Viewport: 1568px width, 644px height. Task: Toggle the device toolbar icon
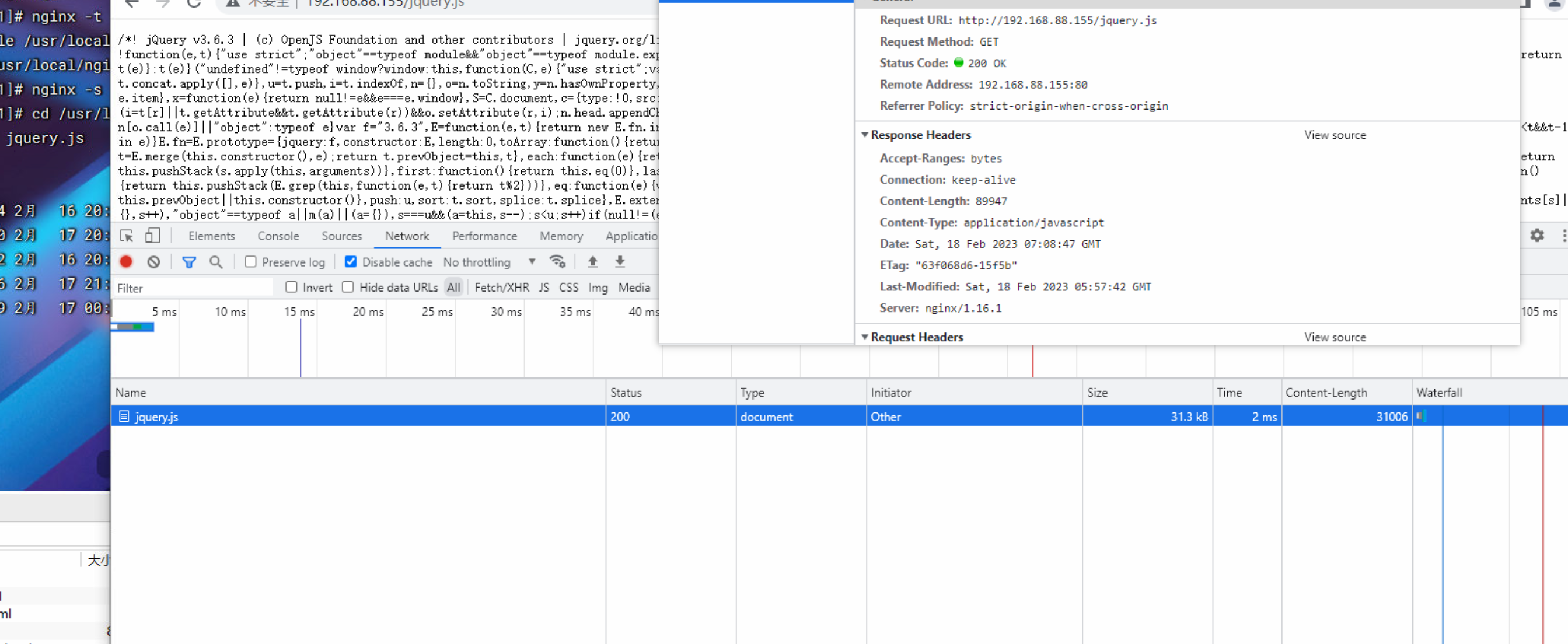[152, 236]
